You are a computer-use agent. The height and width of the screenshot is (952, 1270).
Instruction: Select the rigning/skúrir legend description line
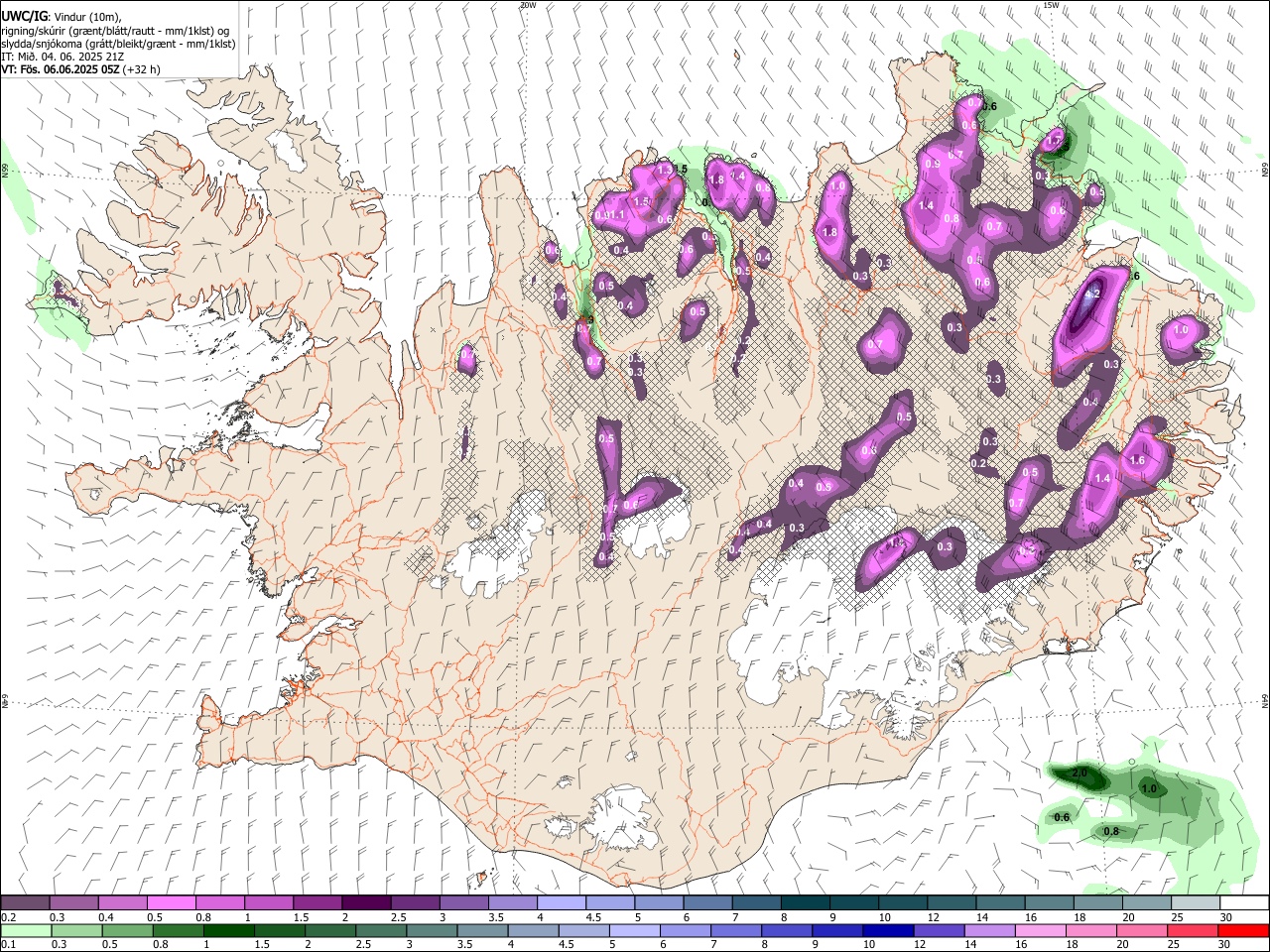(114, 30)
